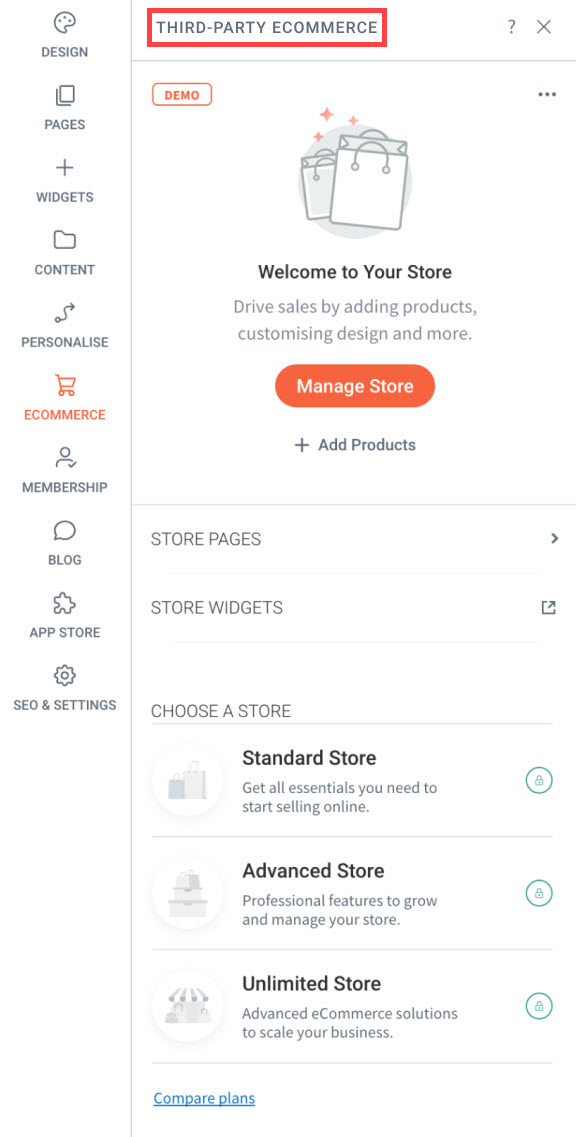Click the Manage Store button
Viewport: 576px width, 1137px height.
point(354,386)
